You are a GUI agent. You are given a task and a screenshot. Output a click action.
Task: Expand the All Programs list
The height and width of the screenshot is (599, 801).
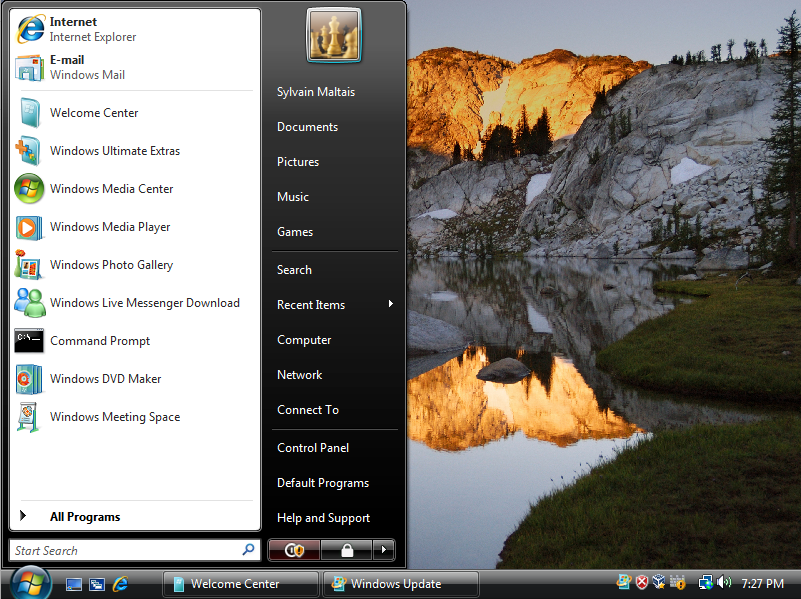click(x=84, y=517)
